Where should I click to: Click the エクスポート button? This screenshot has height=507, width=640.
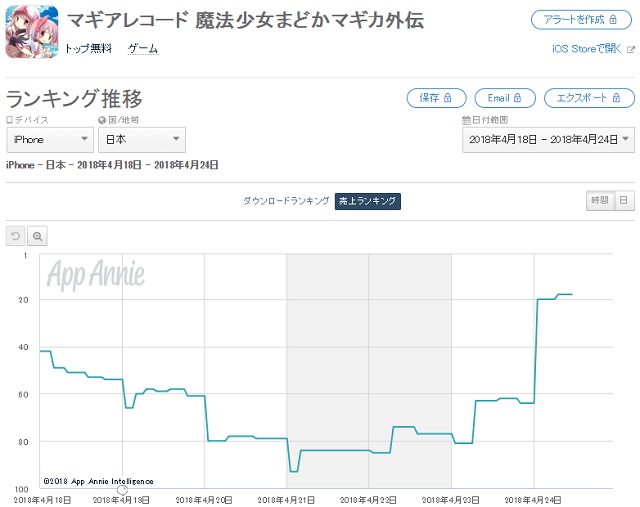[x=589, y=98]
